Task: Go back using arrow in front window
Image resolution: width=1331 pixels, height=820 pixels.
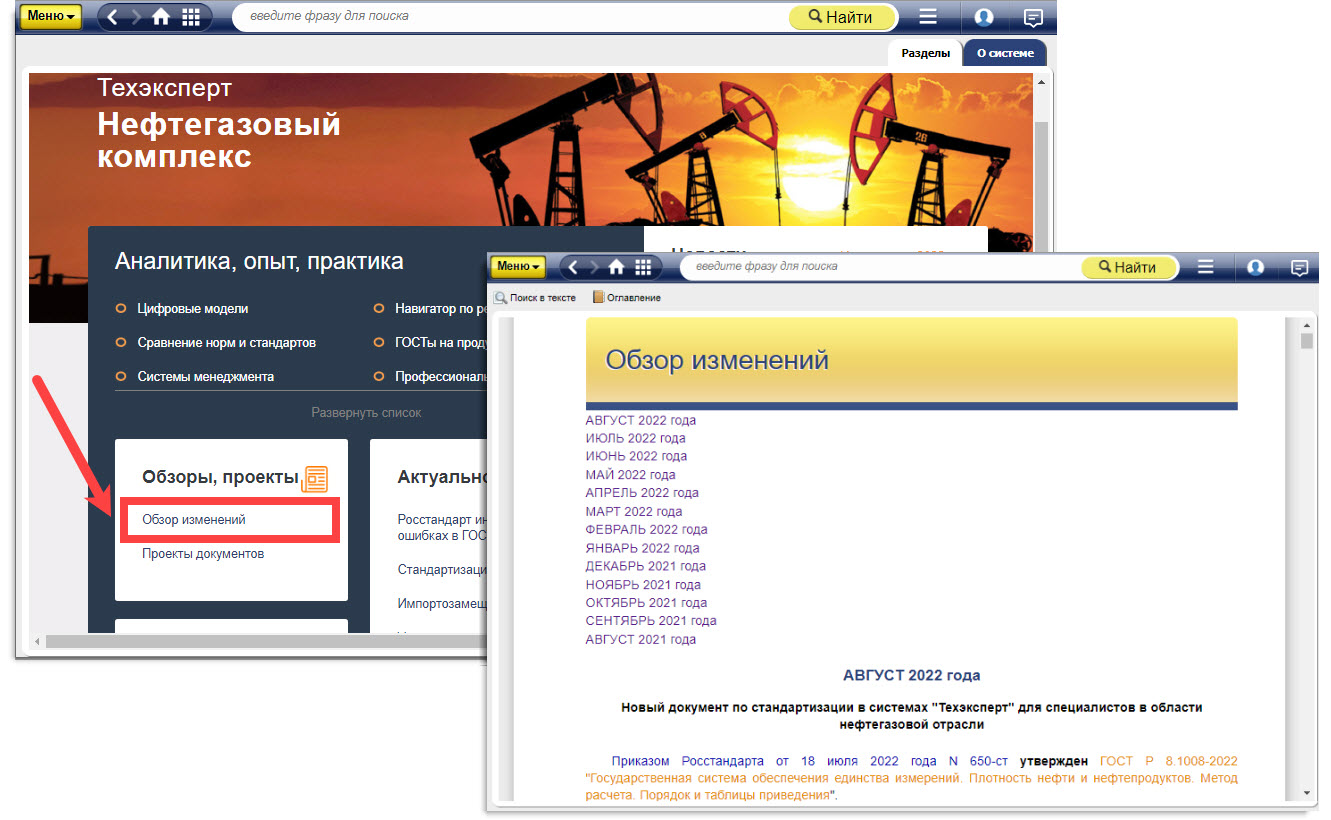Action: [575, 267]
